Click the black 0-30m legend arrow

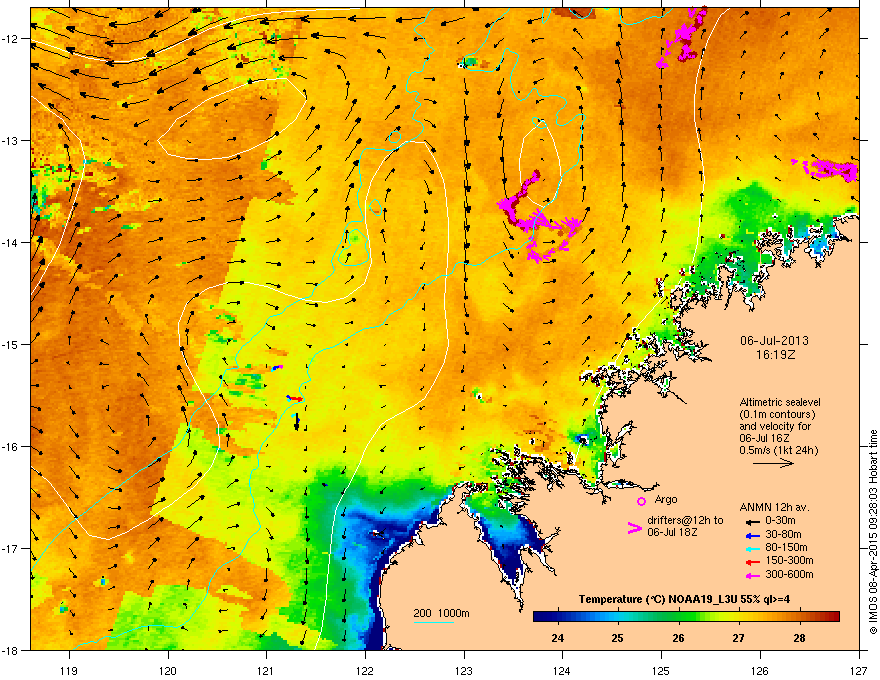(753, 521)
